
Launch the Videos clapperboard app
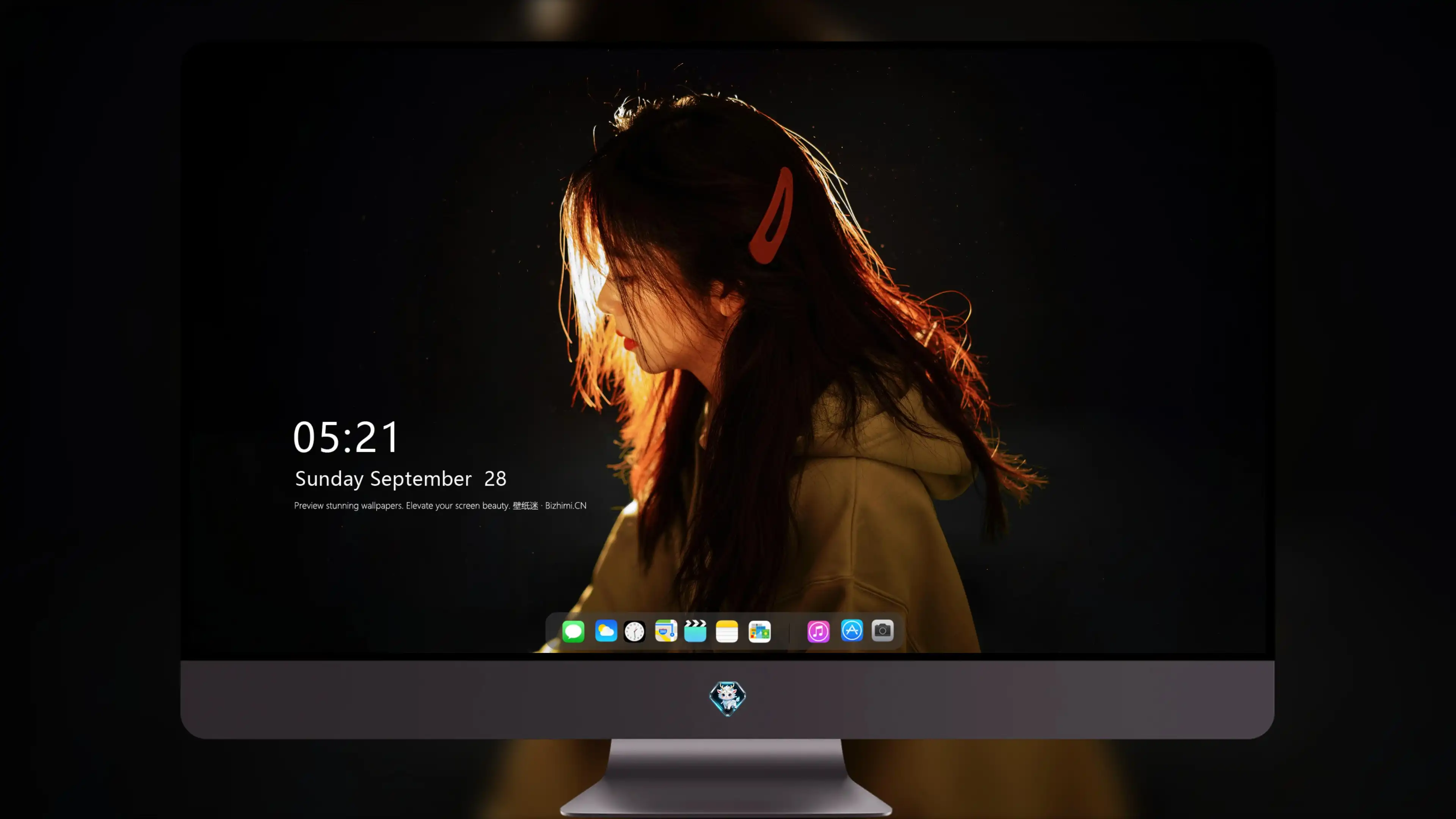click(695, 631)
